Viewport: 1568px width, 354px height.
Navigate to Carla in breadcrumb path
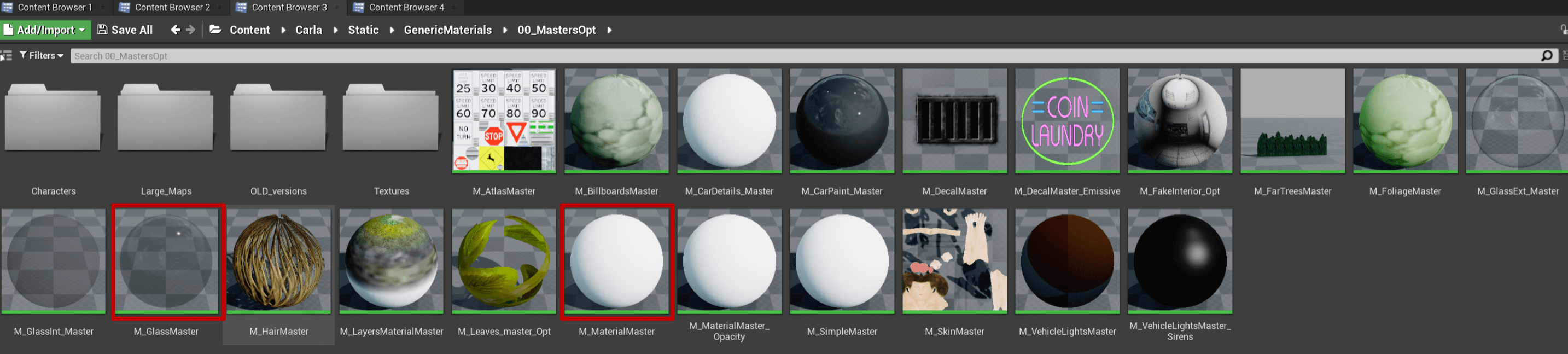[x=308, y=30]
